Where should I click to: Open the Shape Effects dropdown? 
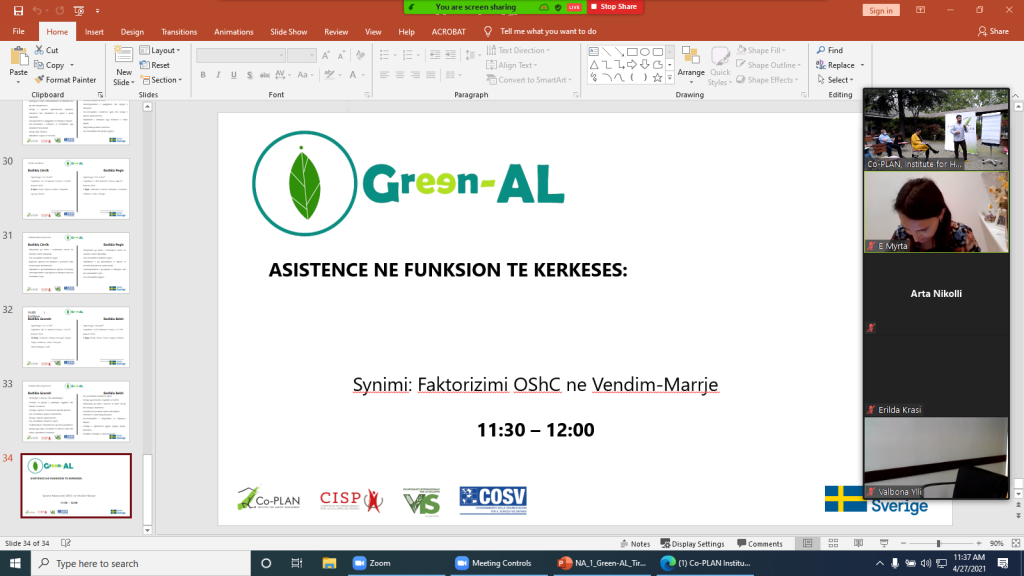[x=767, y=80]
